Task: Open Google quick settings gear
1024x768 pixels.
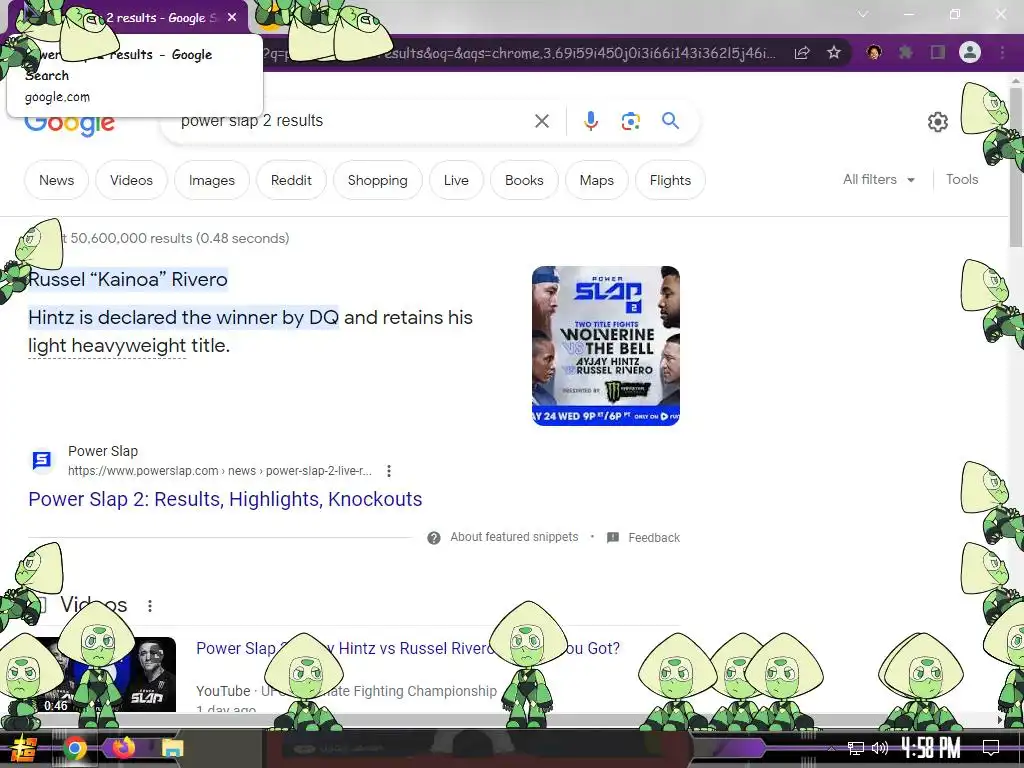Action: click(x=938, y=121)
